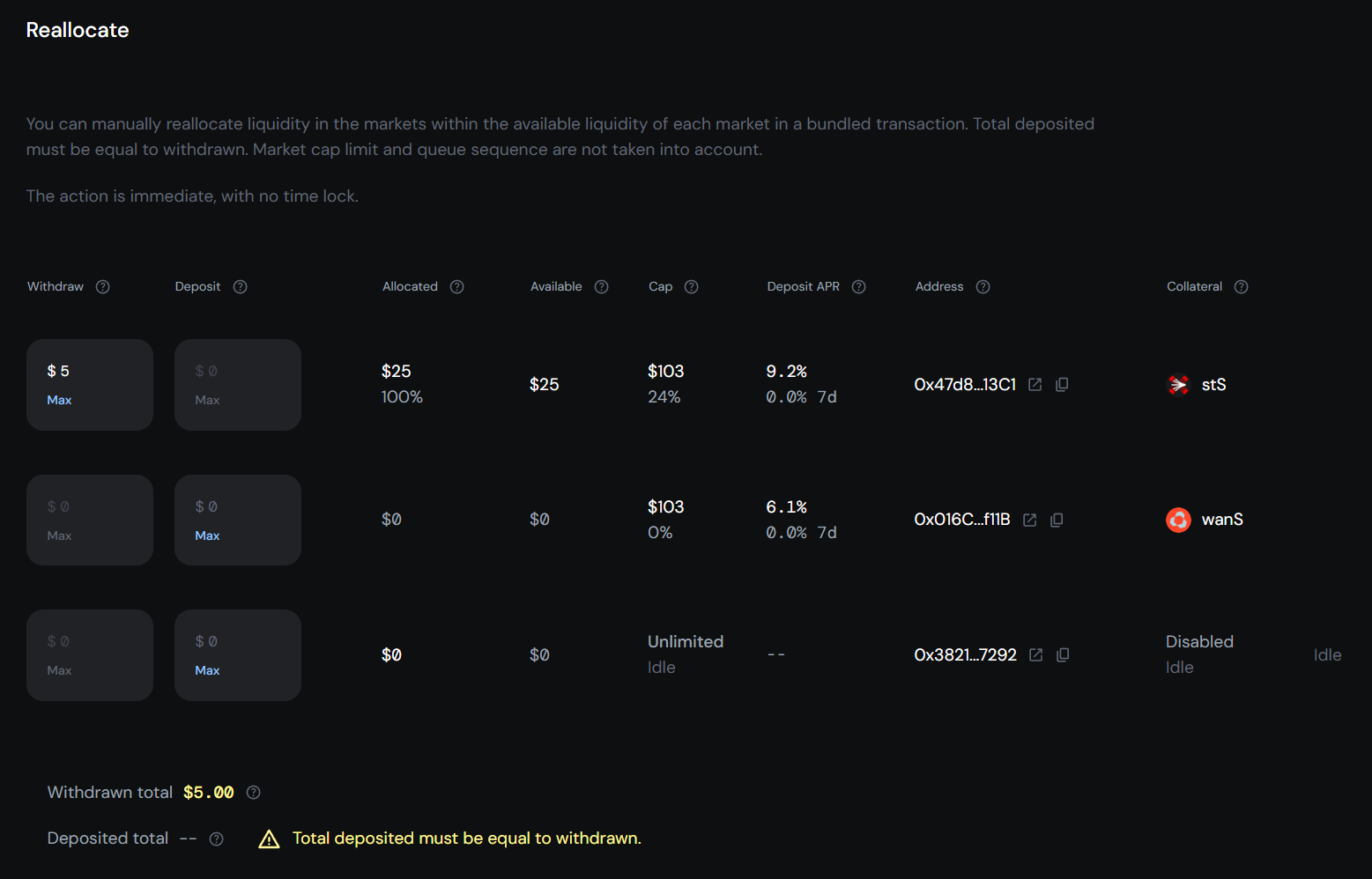
Task: Open help tooltip beside Withdrawn total
Action: point(253,792)
